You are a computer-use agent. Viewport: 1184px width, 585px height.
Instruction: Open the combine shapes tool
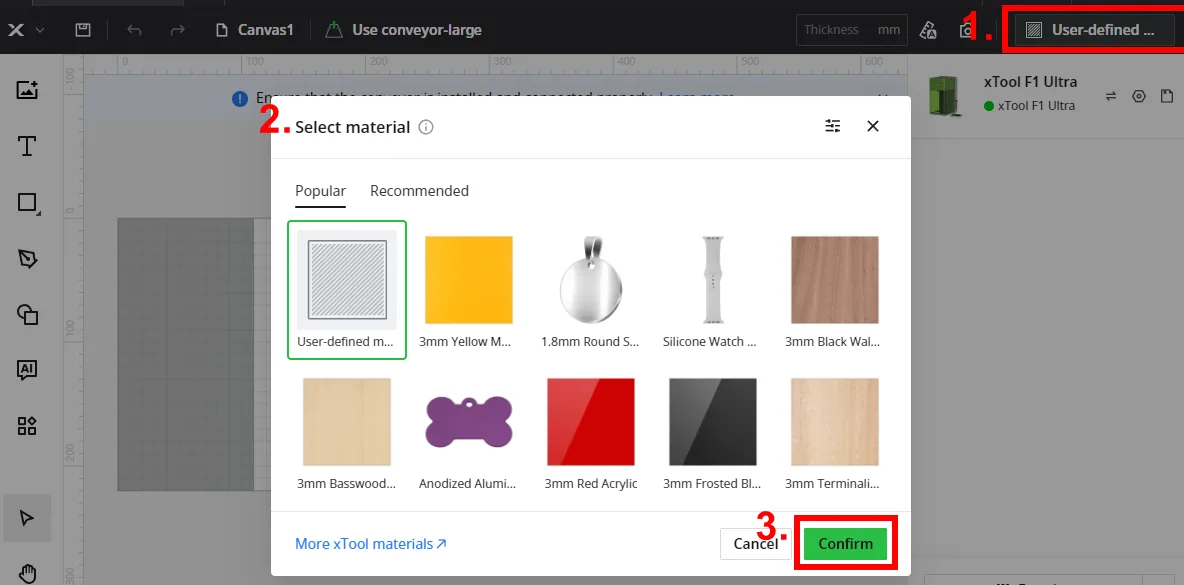(x=27, y=315)
